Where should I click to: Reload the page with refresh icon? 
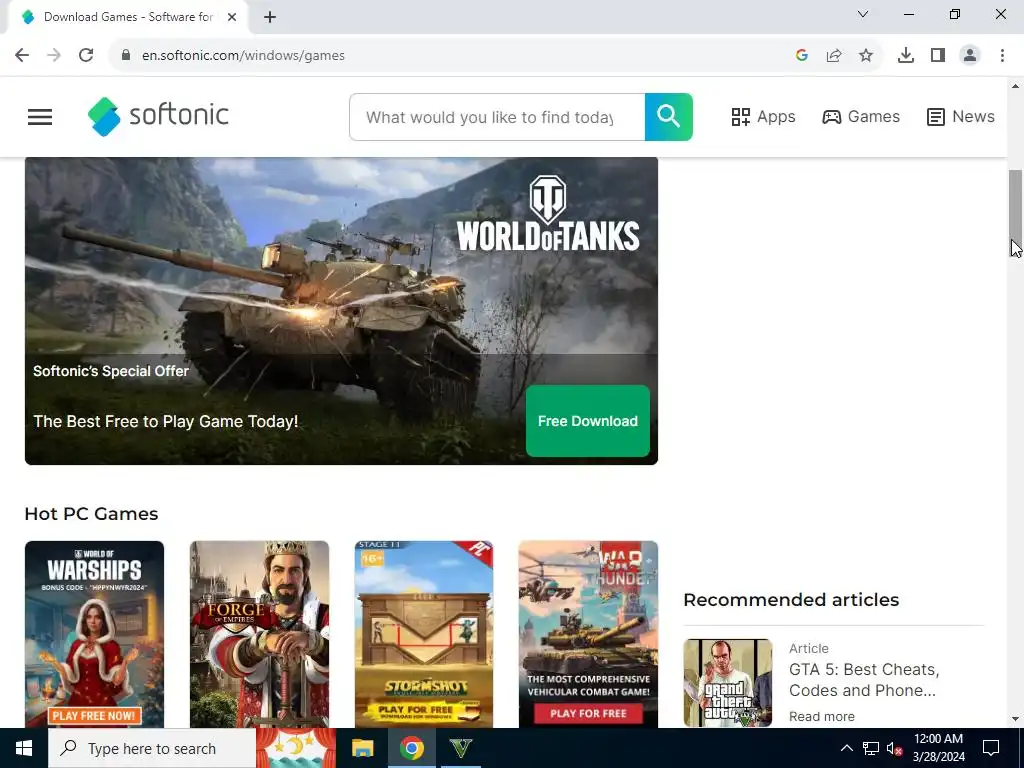[x=86, y=56]
